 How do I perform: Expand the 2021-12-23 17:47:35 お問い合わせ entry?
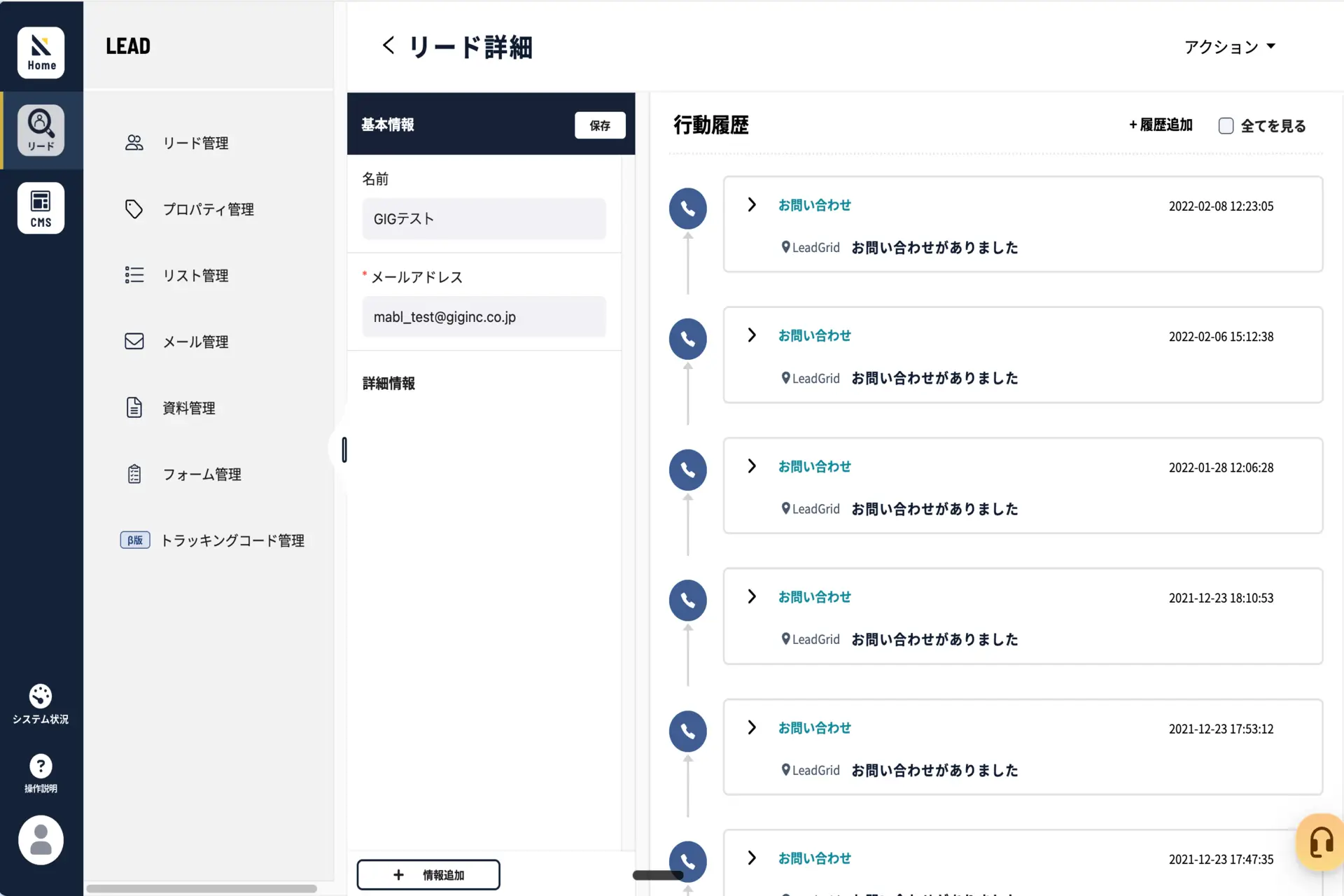[752, 858]
